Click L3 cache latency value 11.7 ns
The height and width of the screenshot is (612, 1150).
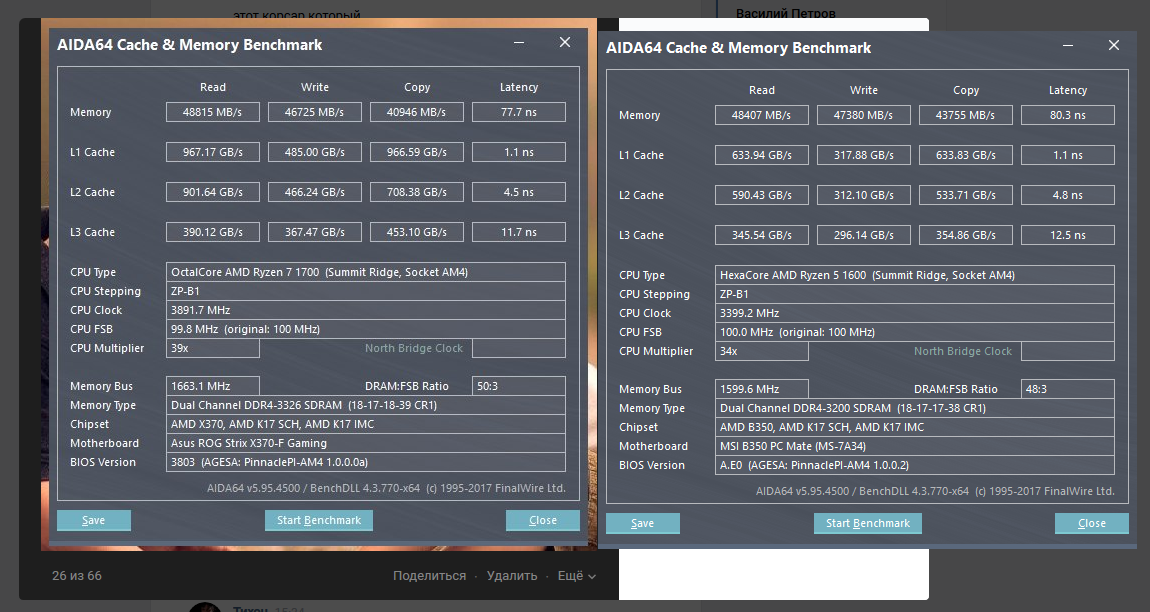pos(519,232)
